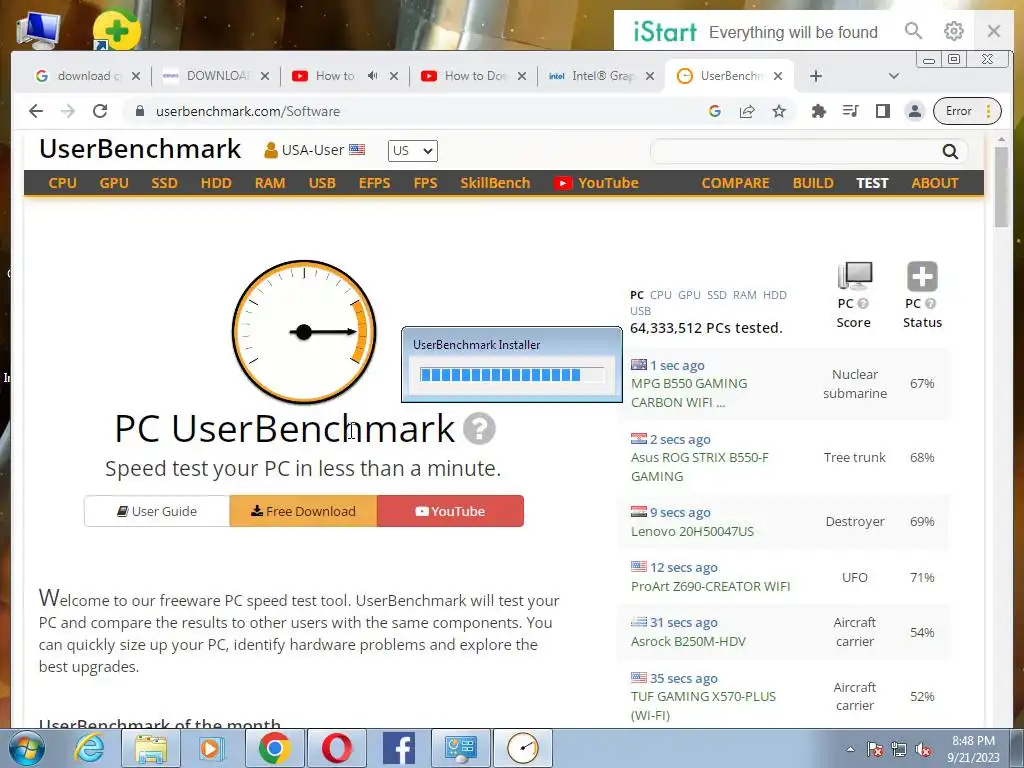Image resolution: width=1024 pixels, height=768 pixels.
Task: Click the red YouTube button
Action: pos(450,511)
